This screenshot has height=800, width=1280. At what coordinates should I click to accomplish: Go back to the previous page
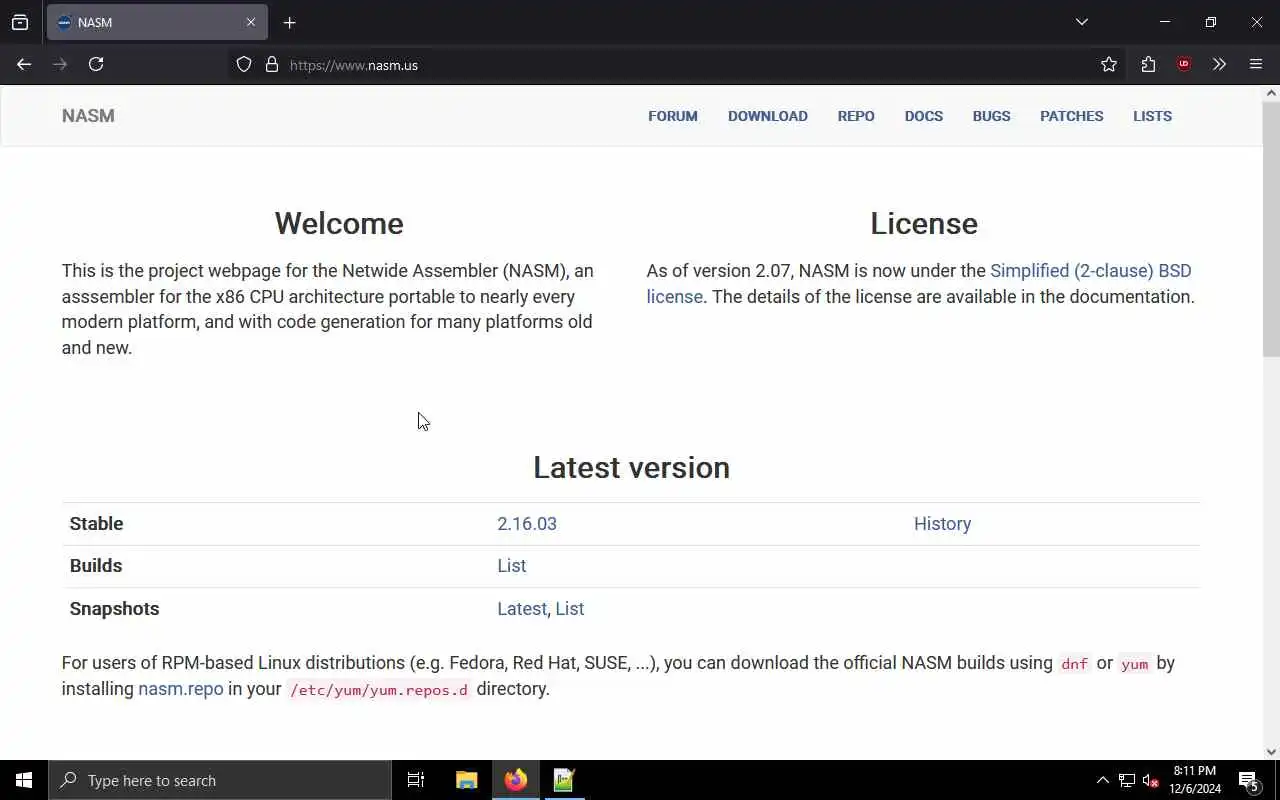(x=24, y=64)
